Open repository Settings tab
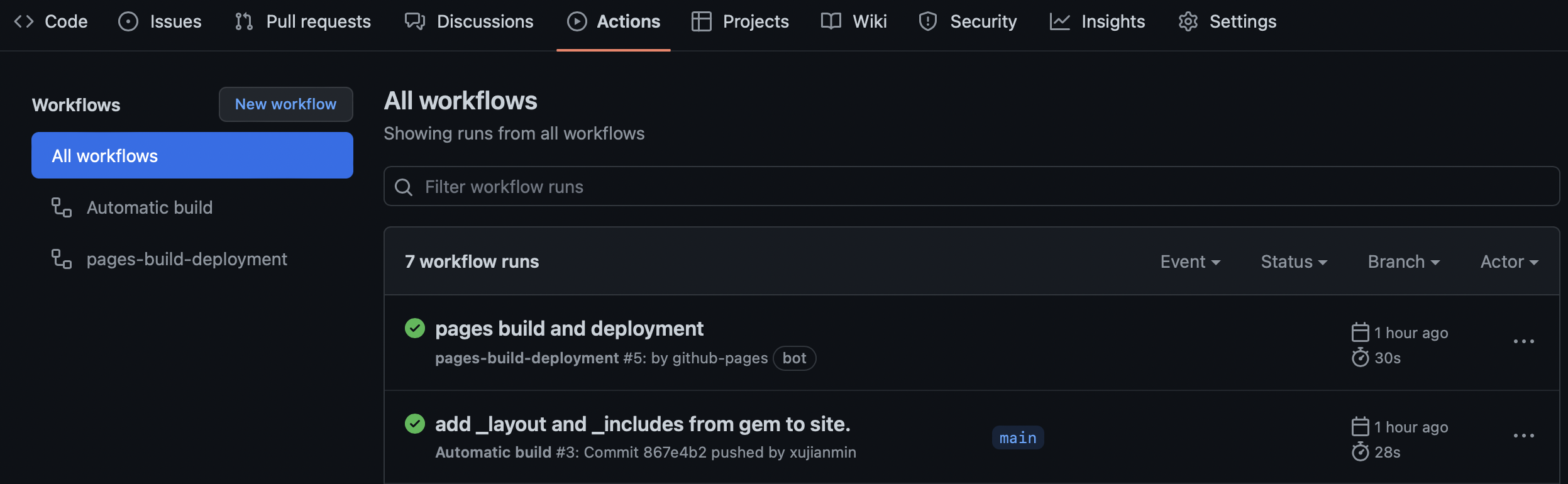 pyautogui.click(x=1227, y=21)
